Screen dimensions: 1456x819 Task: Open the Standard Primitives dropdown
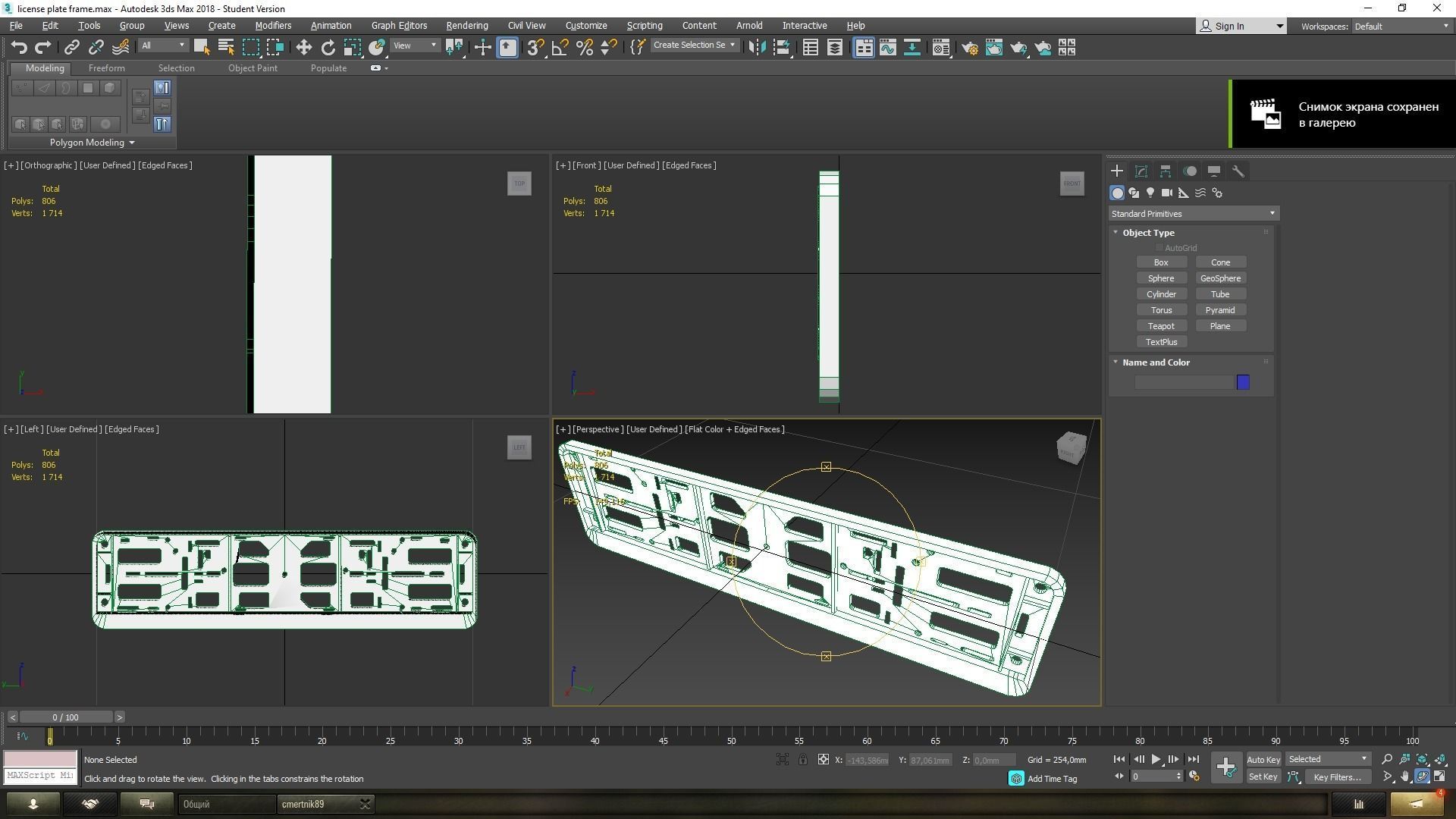[x=1192, y=213]
